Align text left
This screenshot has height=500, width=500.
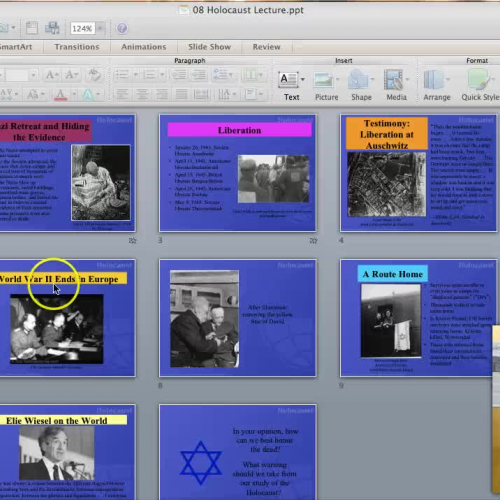pyautogui.click(x=122, y=95)
